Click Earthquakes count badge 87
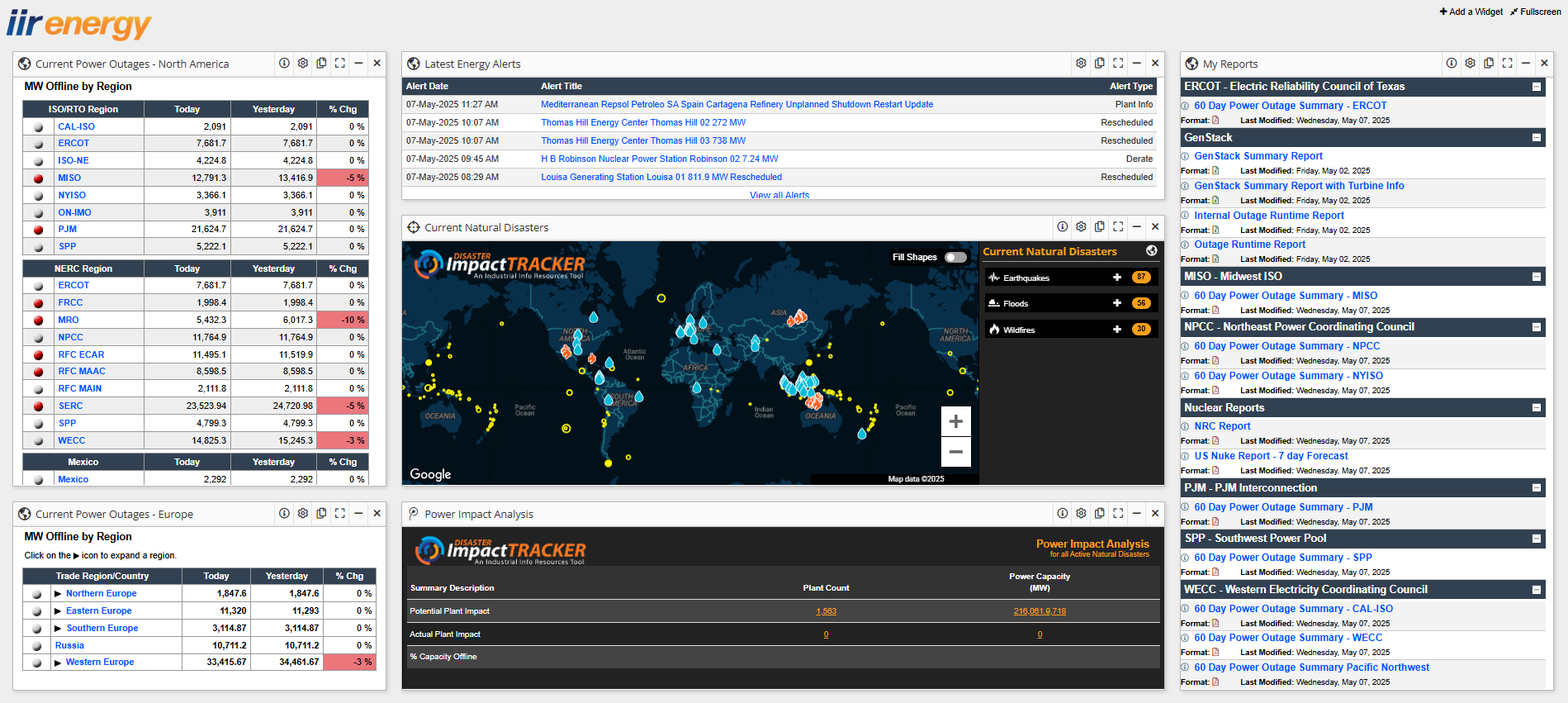The height and width of the screenshot is (703, 1568). [1141, 278]
